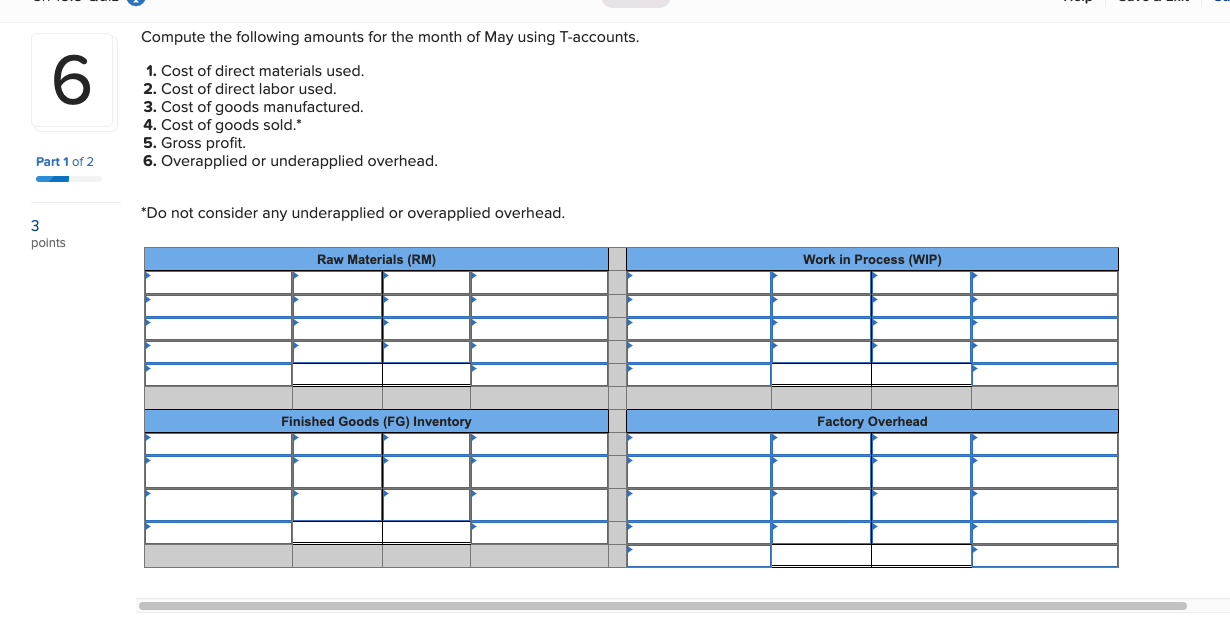
Task: Click the '3 points' label
Action: click(48, 234)
